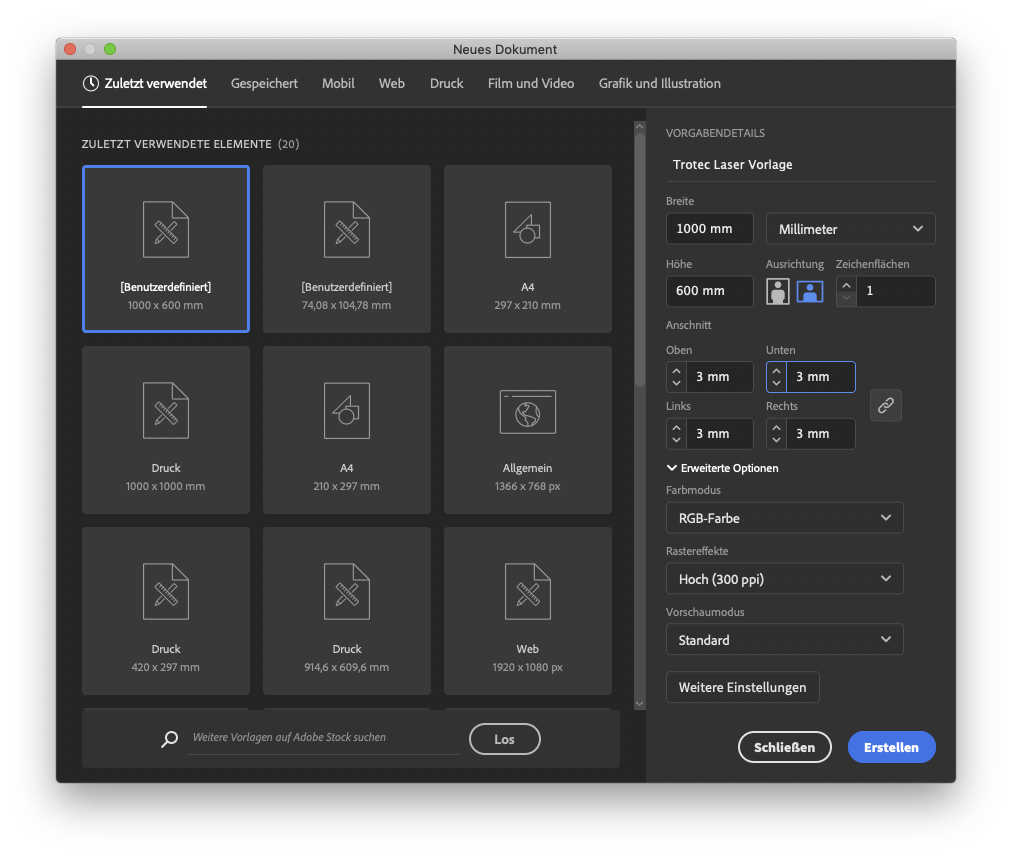Screen dimensions: 1012x857
Task: Click the clock icon next to Zuletzt verwendet
Action: point(91,84)
